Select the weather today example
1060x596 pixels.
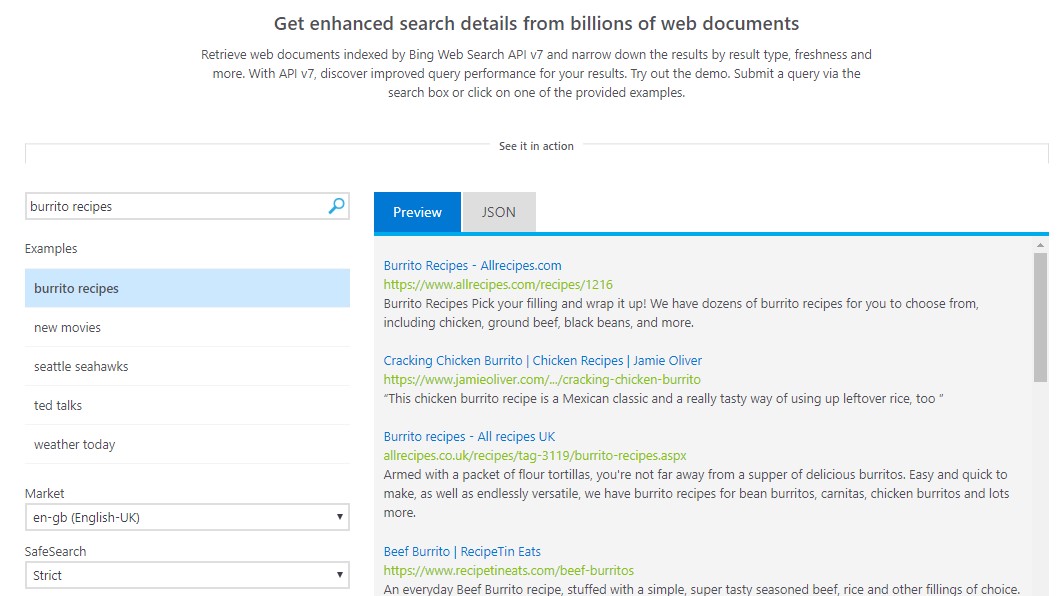(x=187, y=445)
